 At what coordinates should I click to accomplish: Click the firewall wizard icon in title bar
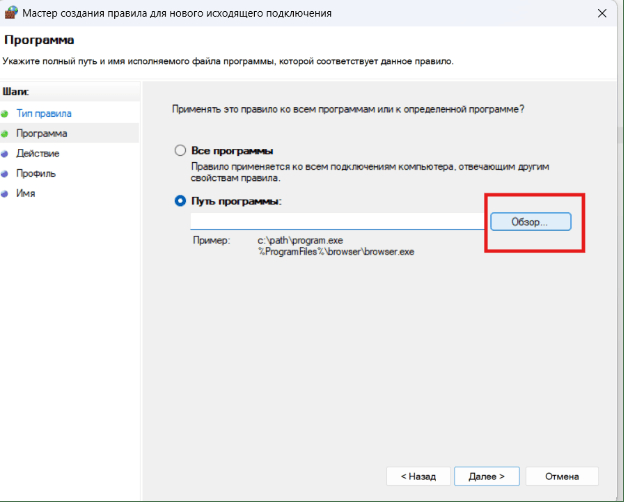11,13
